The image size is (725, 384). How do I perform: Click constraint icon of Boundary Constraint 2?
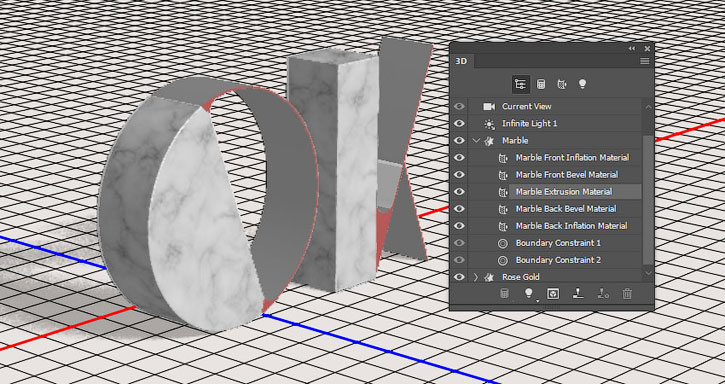(x=503, y=260)
